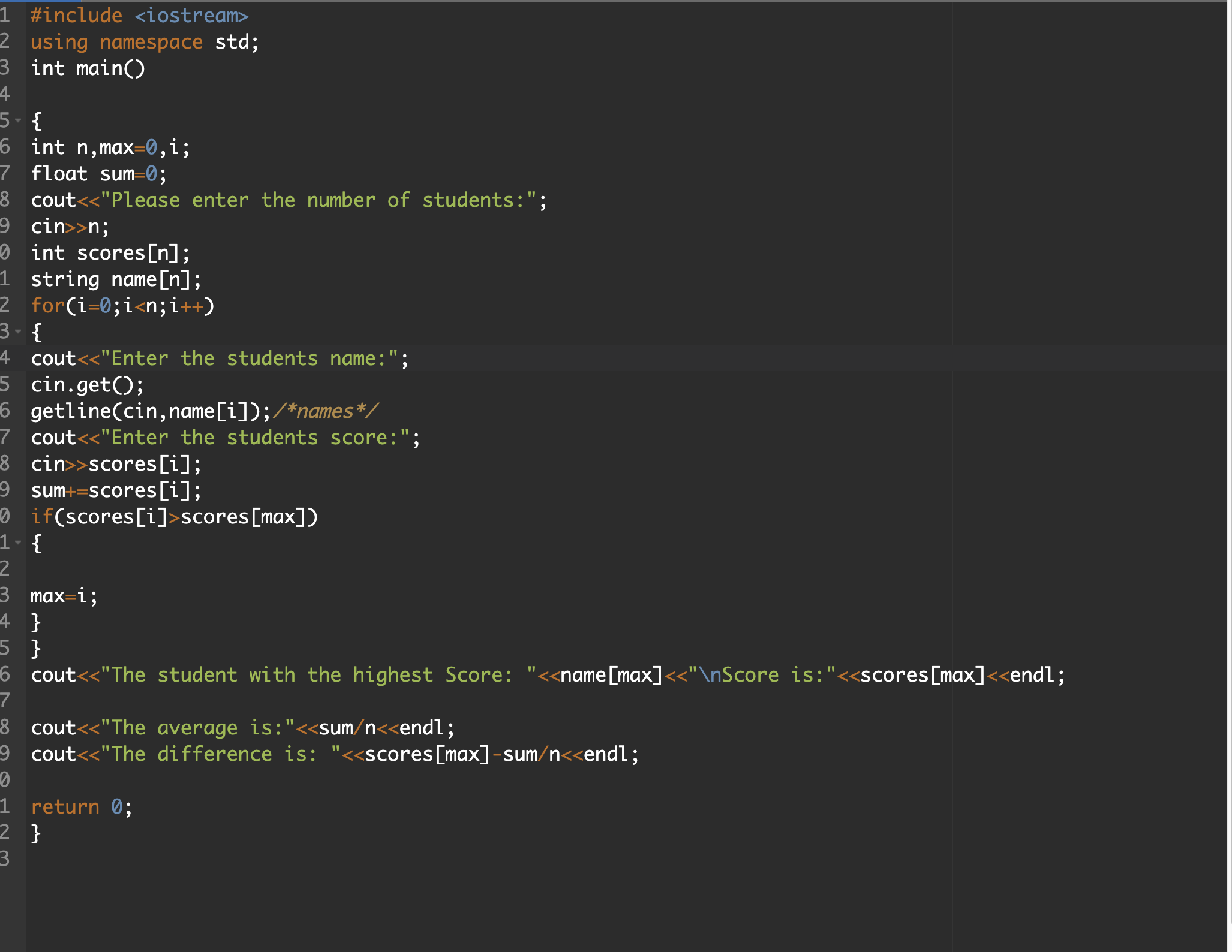Place cursor at the return 0 statement
This screenshot has width=1232, height=952.
click(x=81, y=806)
